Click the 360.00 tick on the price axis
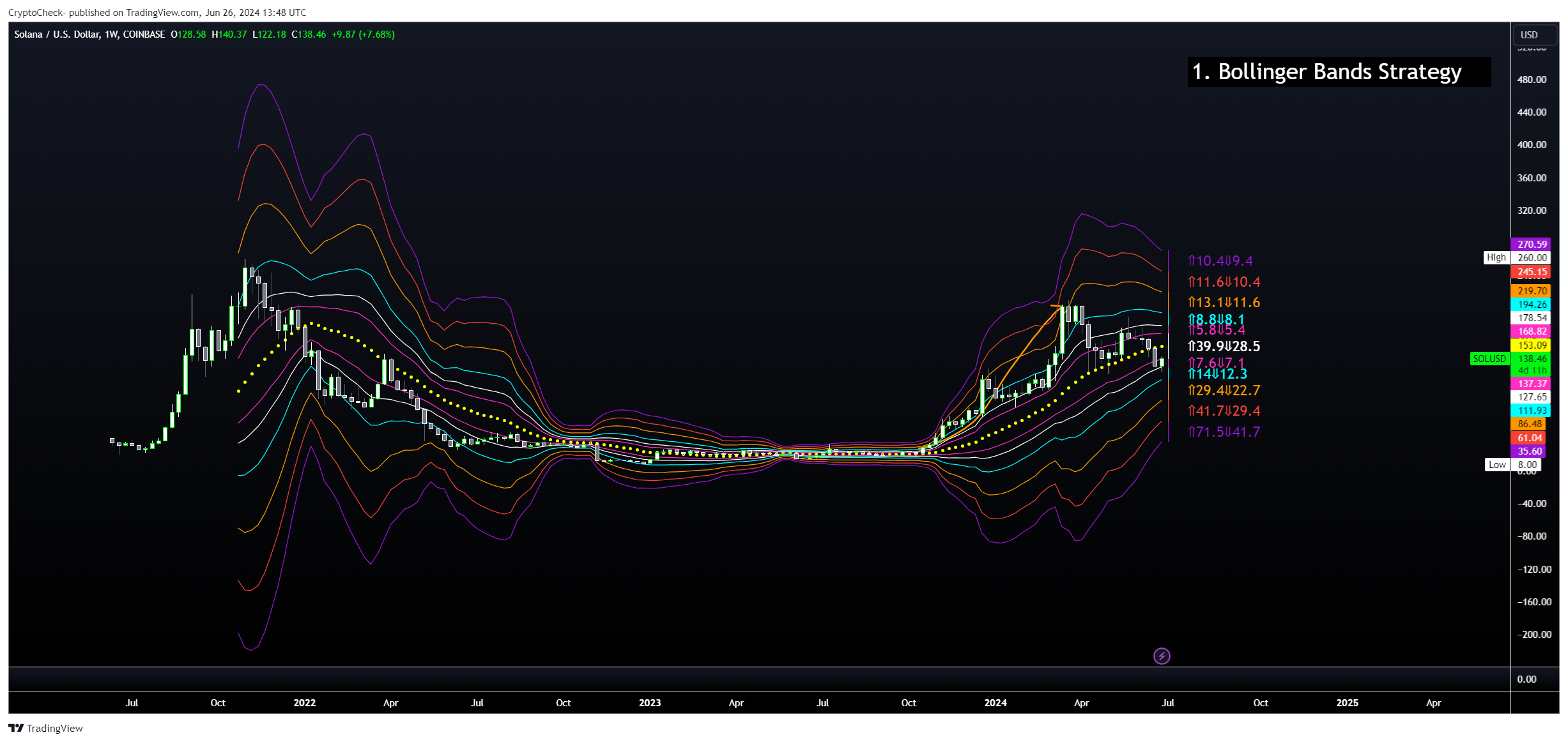 (x=1532, y=178)
